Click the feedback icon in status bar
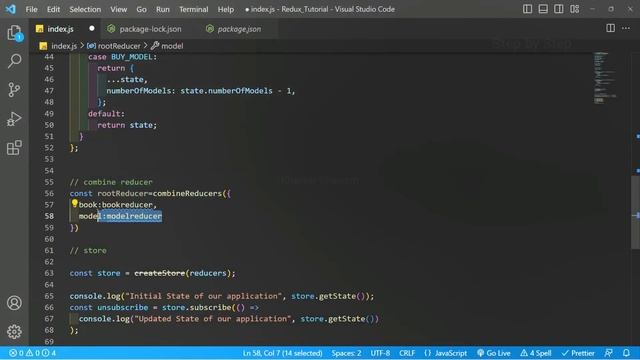The width and height of the screenshot is (640, 360). pyautogui.click(x=609, y=353)
